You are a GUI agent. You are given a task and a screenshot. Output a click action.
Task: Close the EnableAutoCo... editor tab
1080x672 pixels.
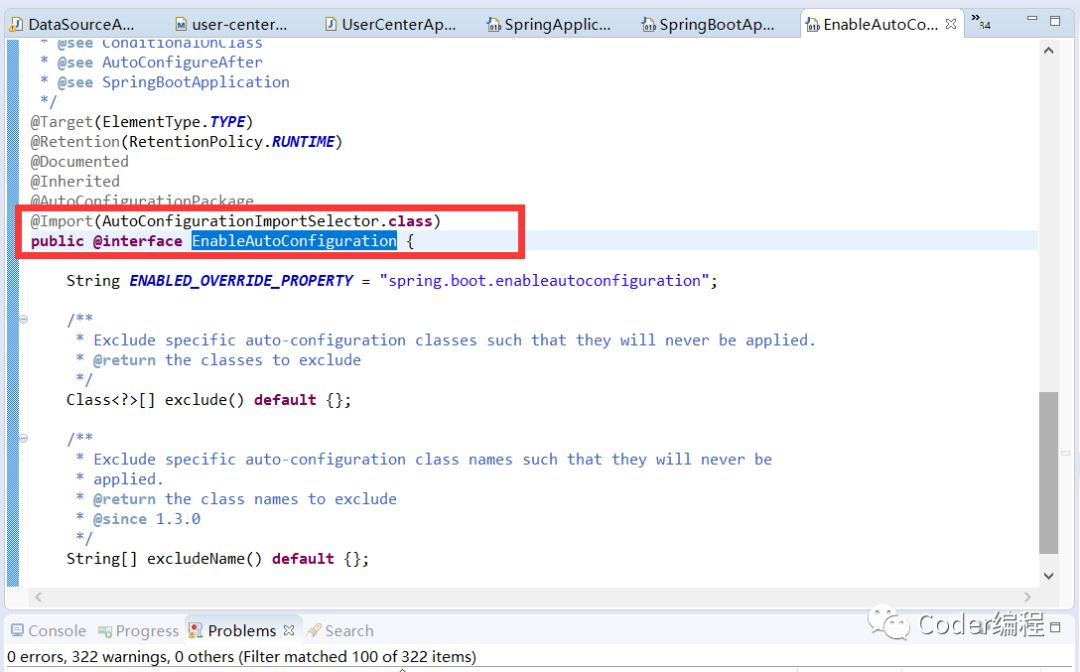951,24
